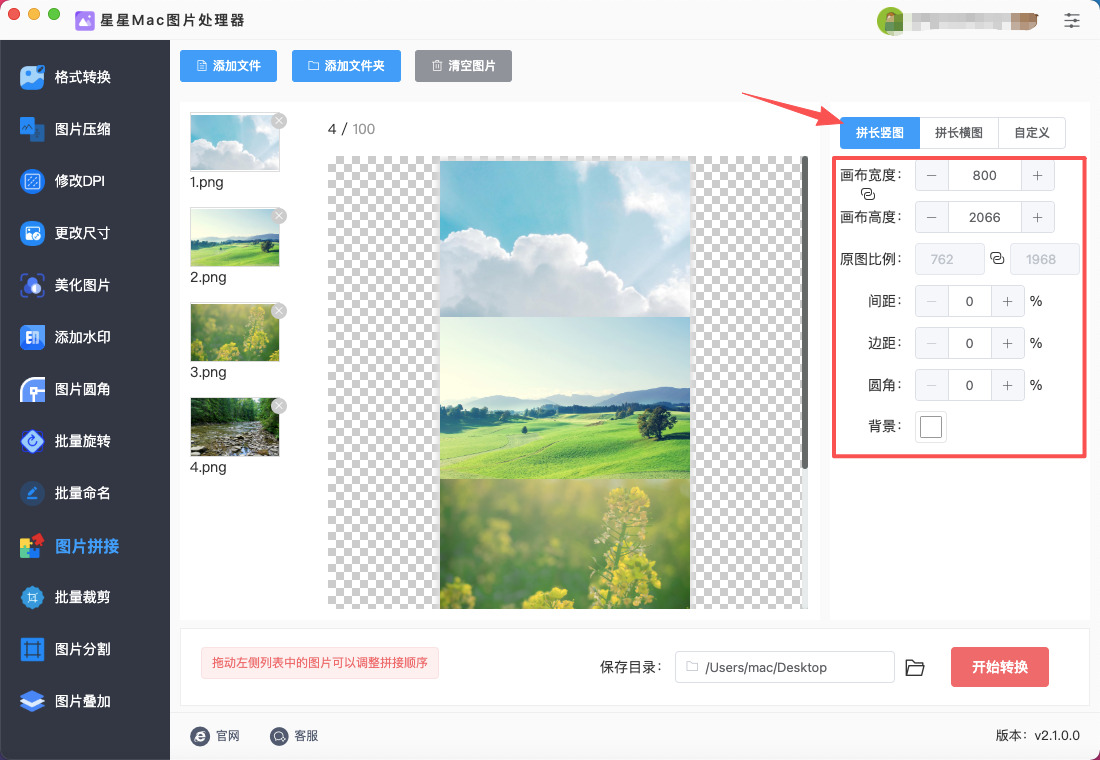This screenshot has height=760, width=1100.
Task: Click the 间距 value field
Action: tap(970, 301)
